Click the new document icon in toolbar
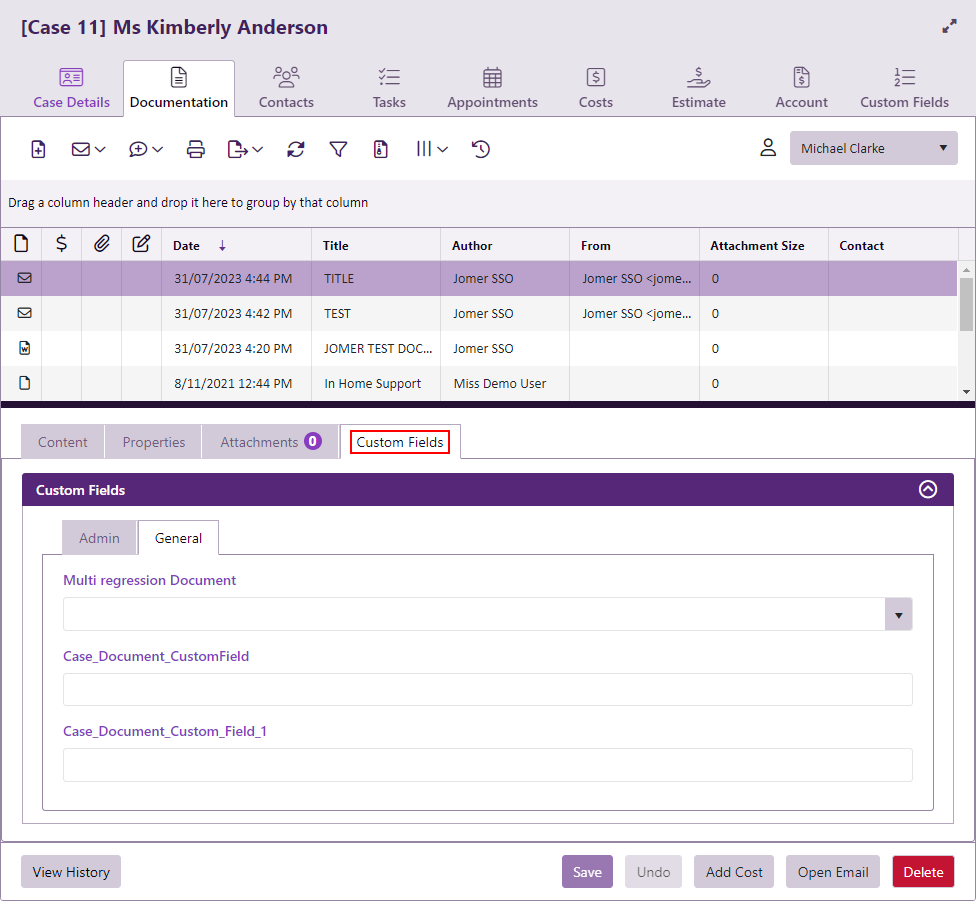Image resolution: width=976 pixels, height=901 pixels. click(x=38, y=149)
